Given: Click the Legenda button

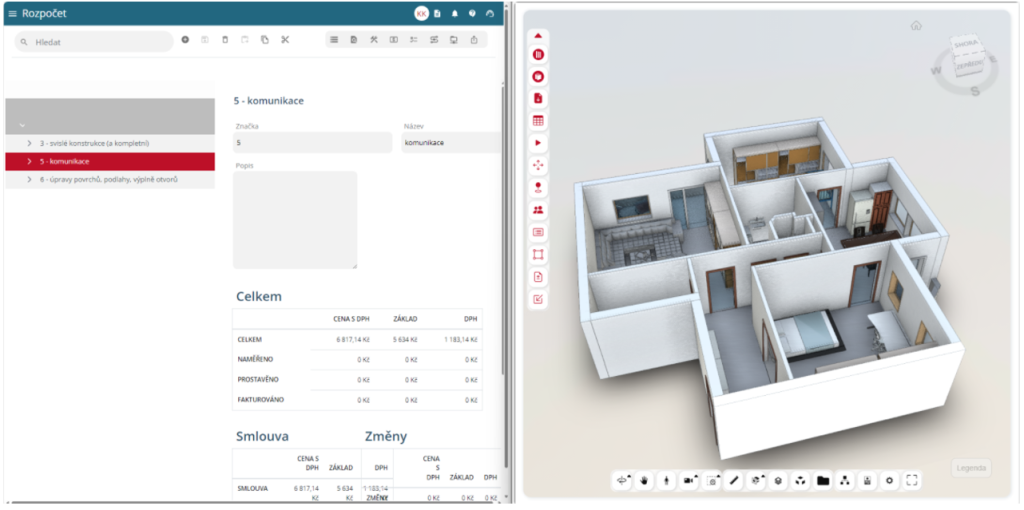Looking at the screenshot, I should pyautogui.click(x=970, y=468).
